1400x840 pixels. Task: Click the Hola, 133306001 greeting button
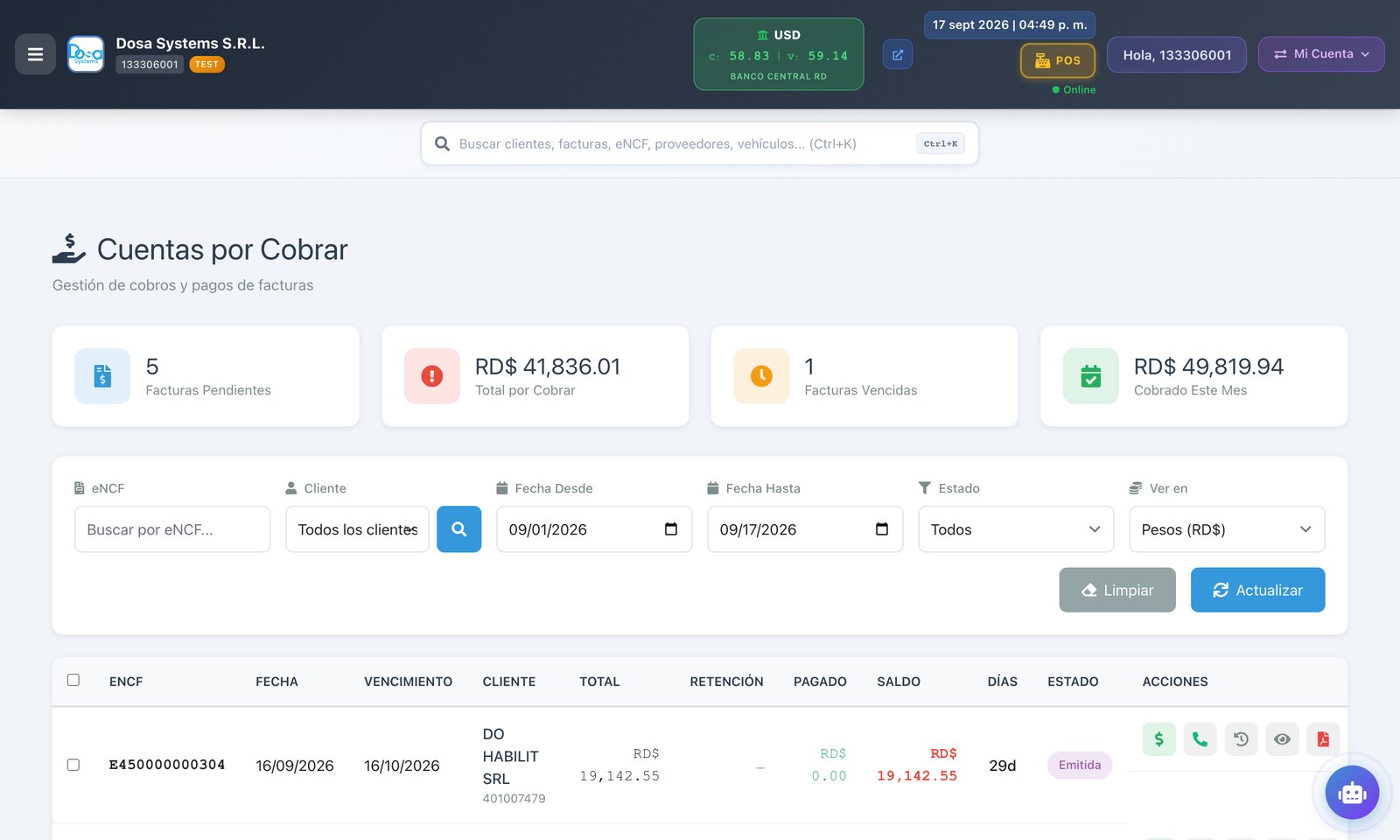point(1177,54)
